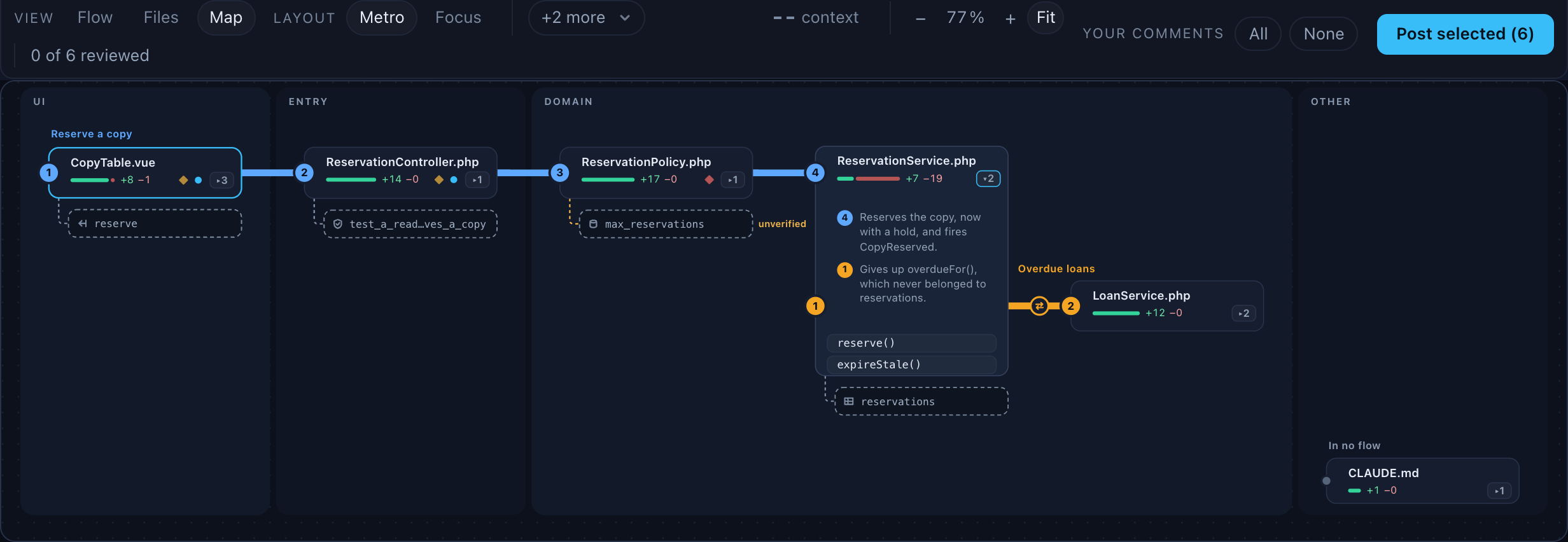Viewport: 1568px width, 542px height.
Task: Click step 3 marker on ReservationPolicy.php
Action: click(x=560, y=172)
